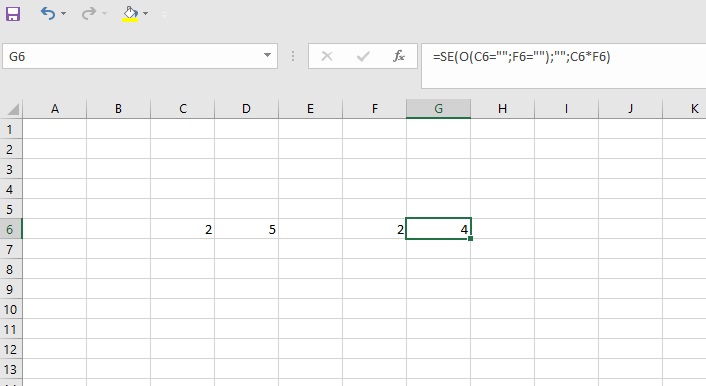Click the Cancel X in the formula bar
The height and width of the screenshot is (386, 706).
[327, 56]
